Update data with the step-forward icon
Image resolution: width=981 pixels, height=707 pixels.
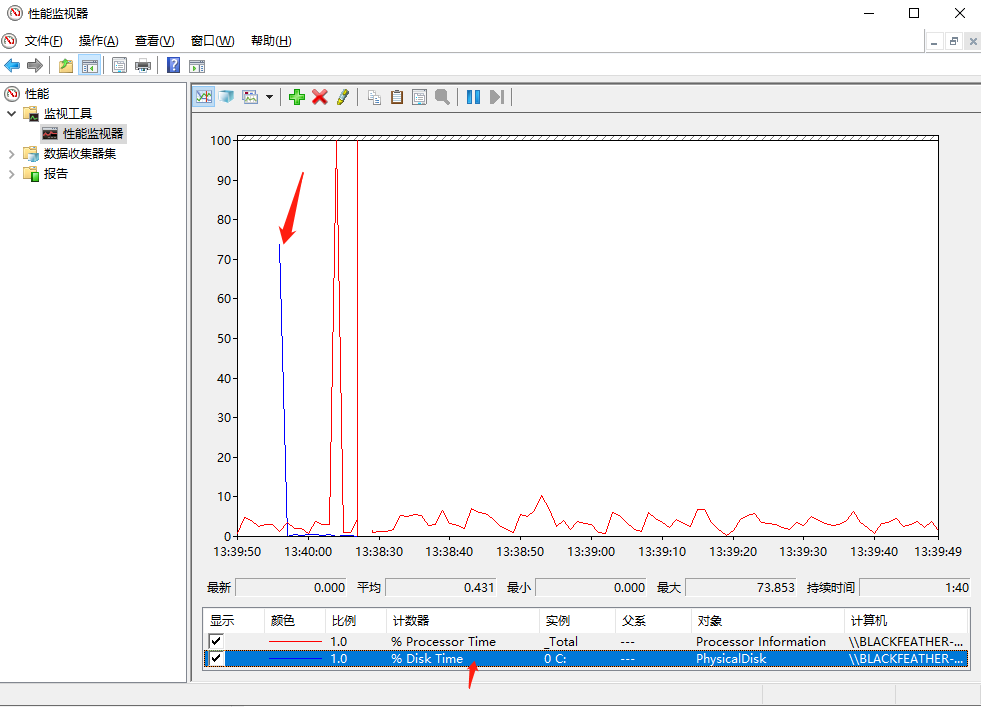tap(497, 97)
